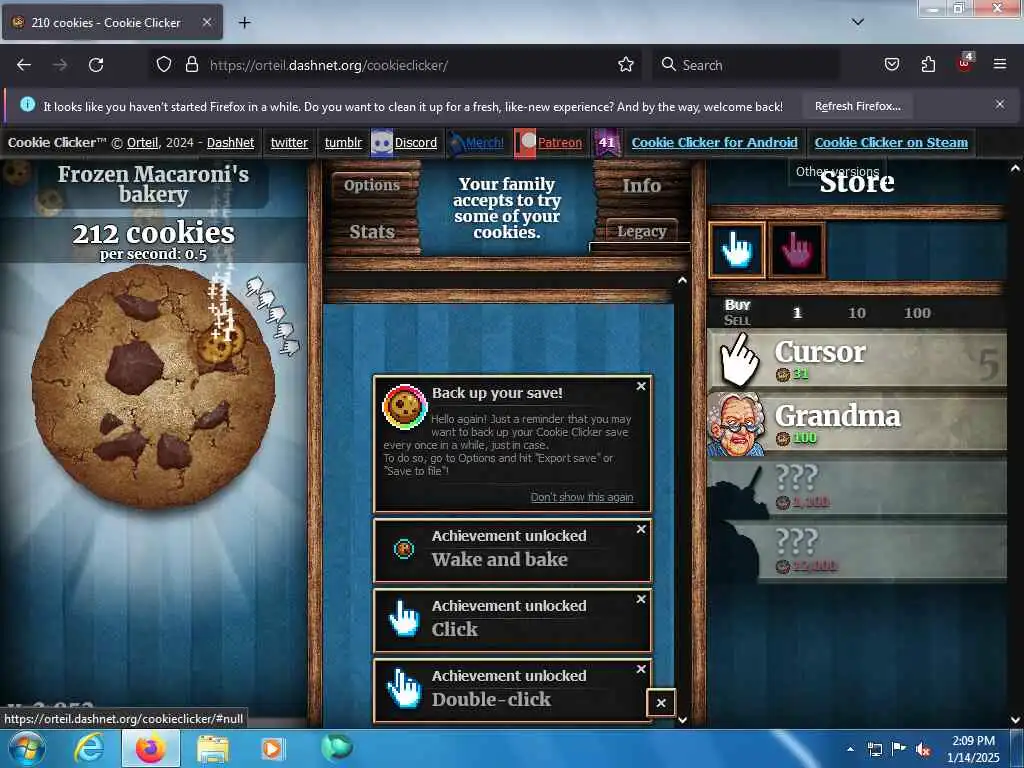
Task: Bookmark this page with the star
Action: pos(626,65)
